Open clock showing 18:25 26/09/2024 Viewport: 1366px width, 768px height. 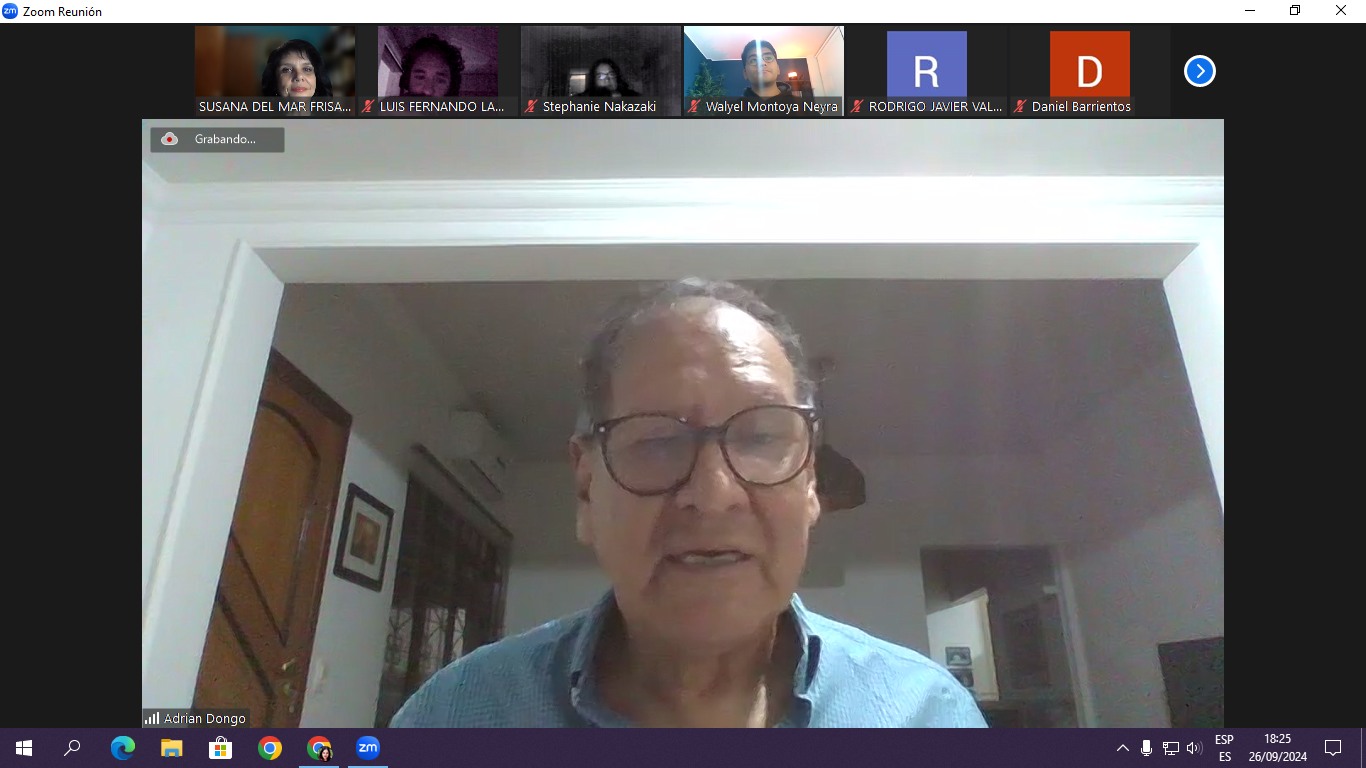pos(1277,748)
